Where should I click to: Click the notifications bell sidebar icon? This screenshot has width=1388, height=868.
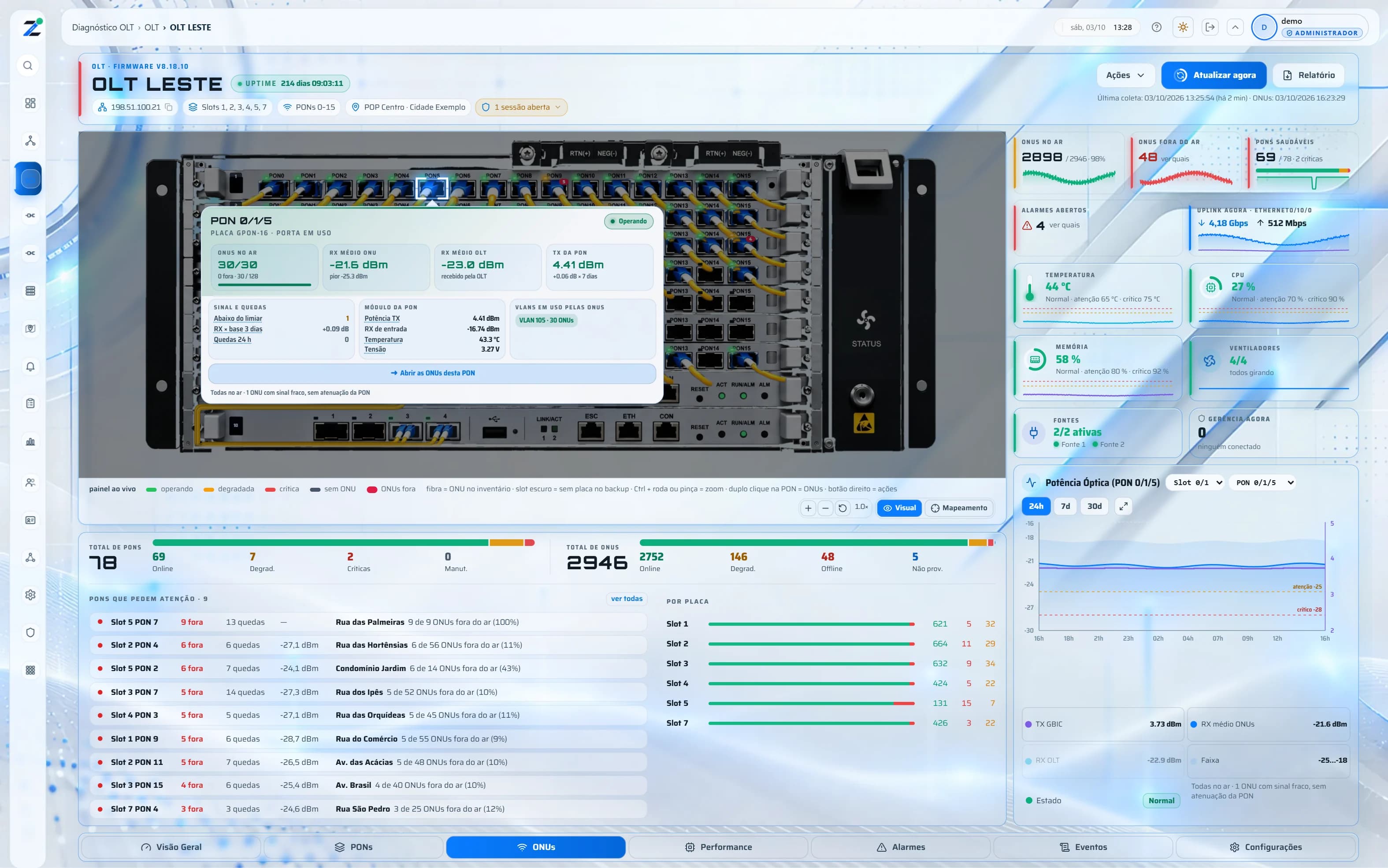30,366
